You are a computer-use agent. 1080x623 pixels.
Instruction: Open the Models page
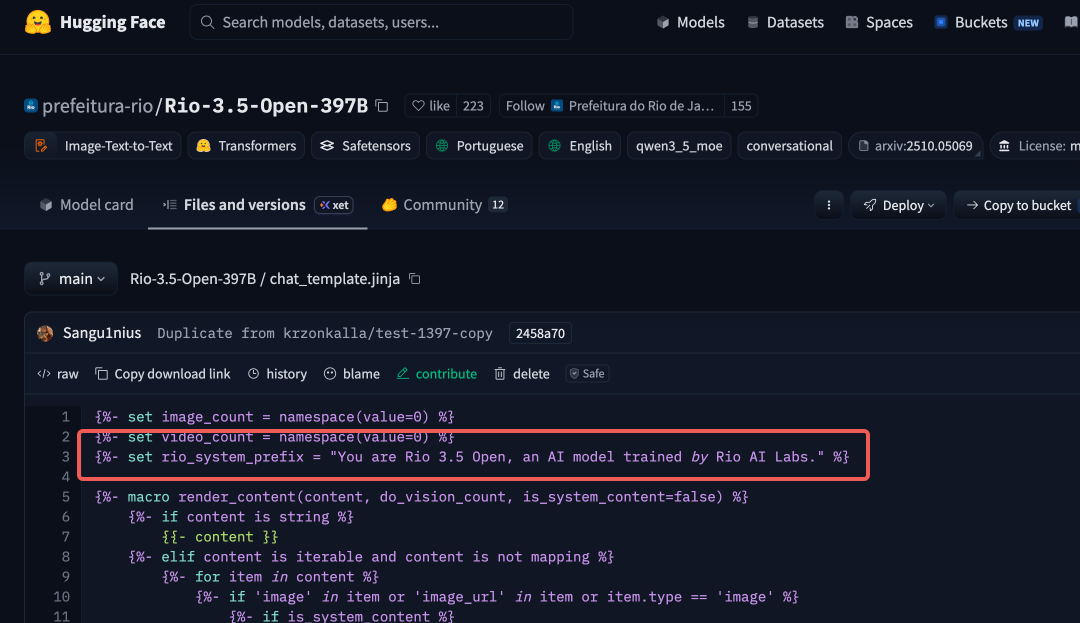pyautogui.click(x=691, y=22)
